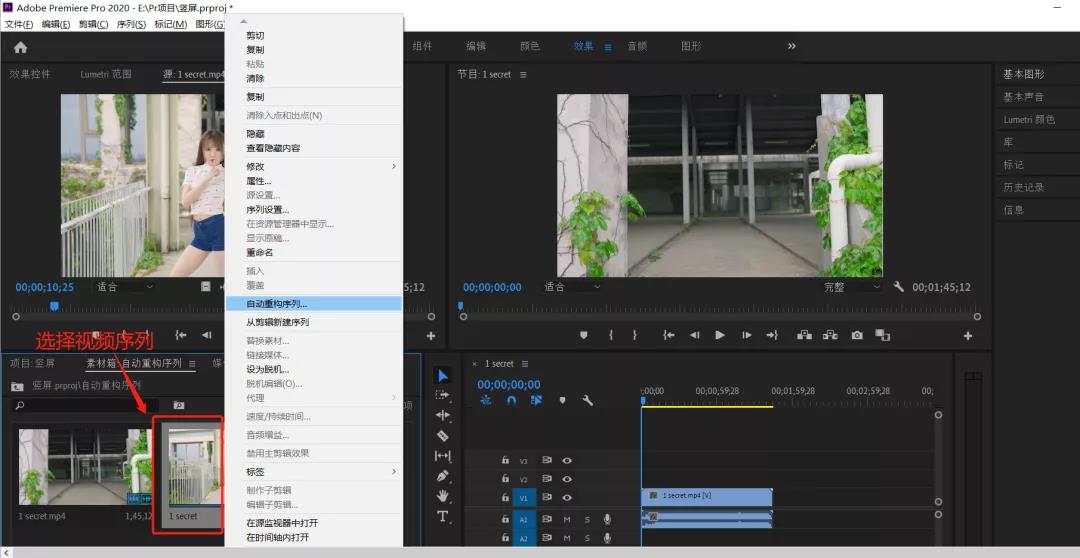Open Program monitor panel menu
The image size is (1080, 558).
[x=523, y=74]
